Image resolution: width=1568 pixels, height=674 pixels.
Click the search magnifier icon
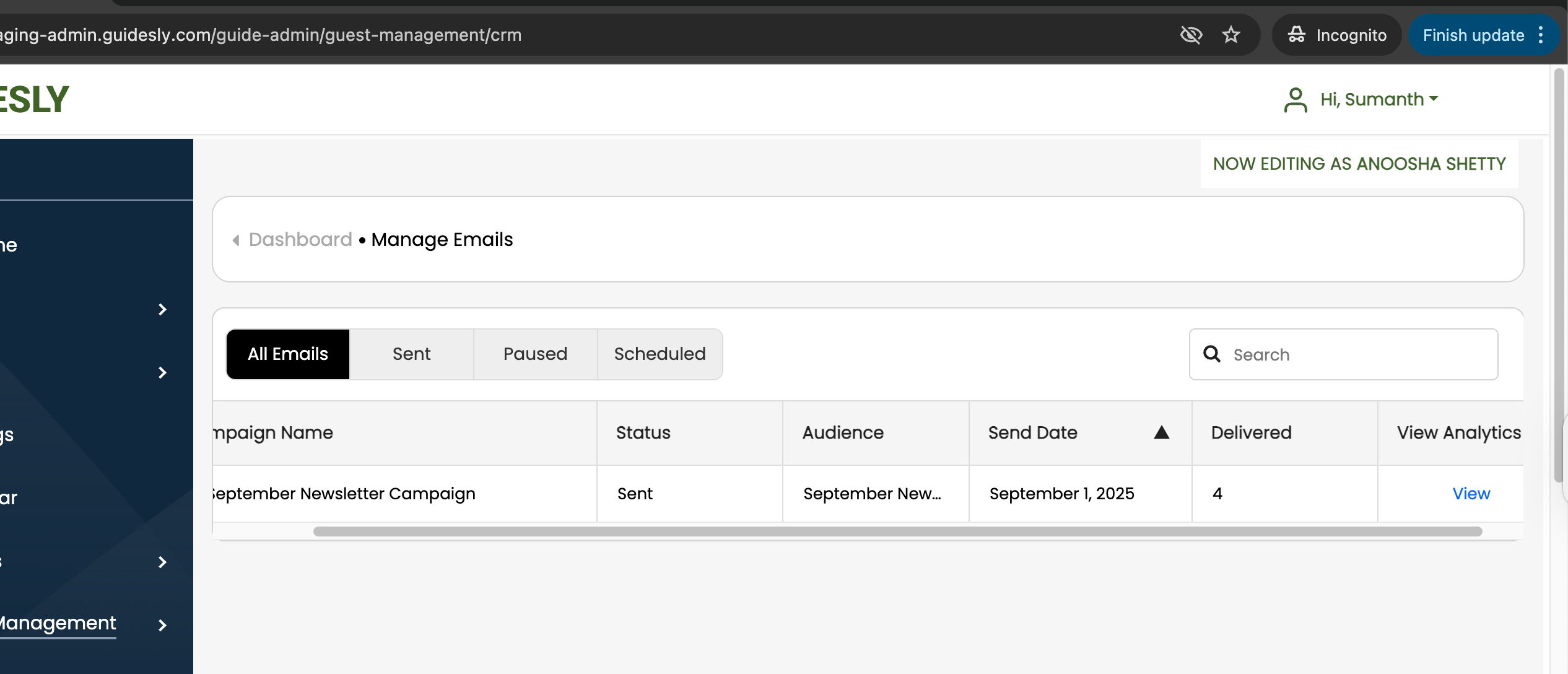coord(1211,354)
